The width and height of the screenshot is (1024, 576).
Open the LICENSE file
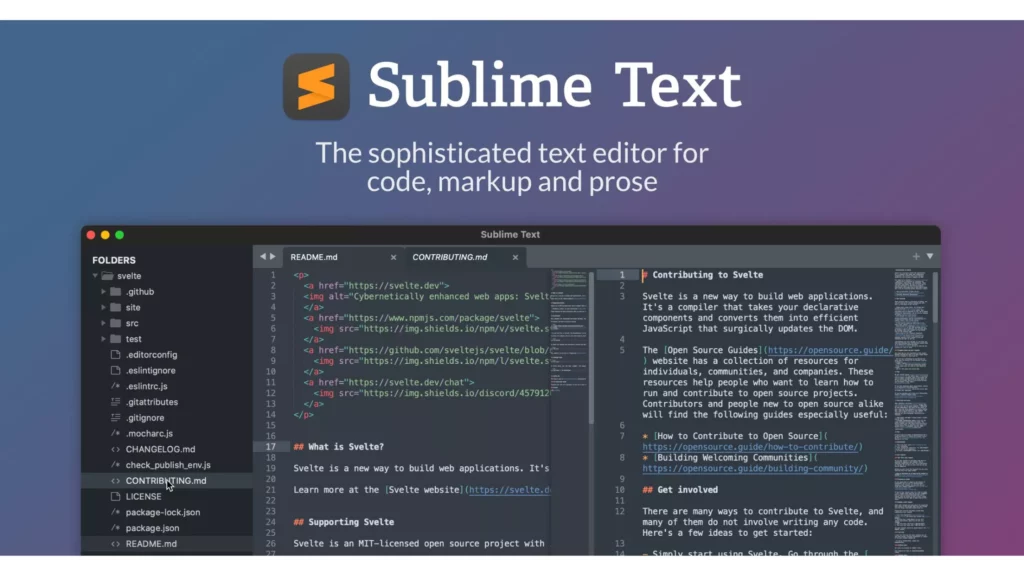(x=143, y=496)
